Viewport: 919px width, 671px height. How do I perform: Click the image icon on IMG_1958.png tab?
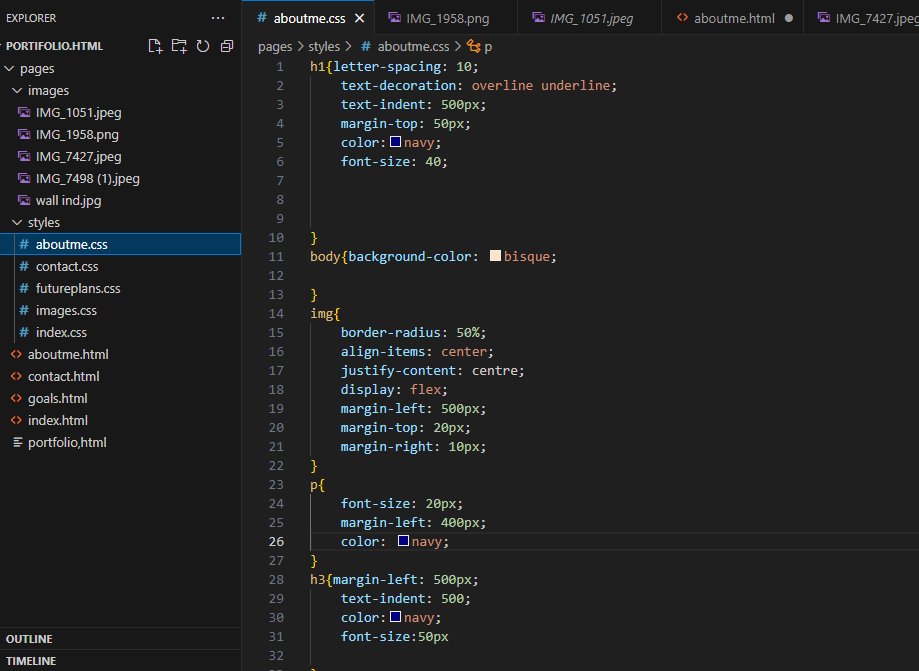[x=394, y=18]
